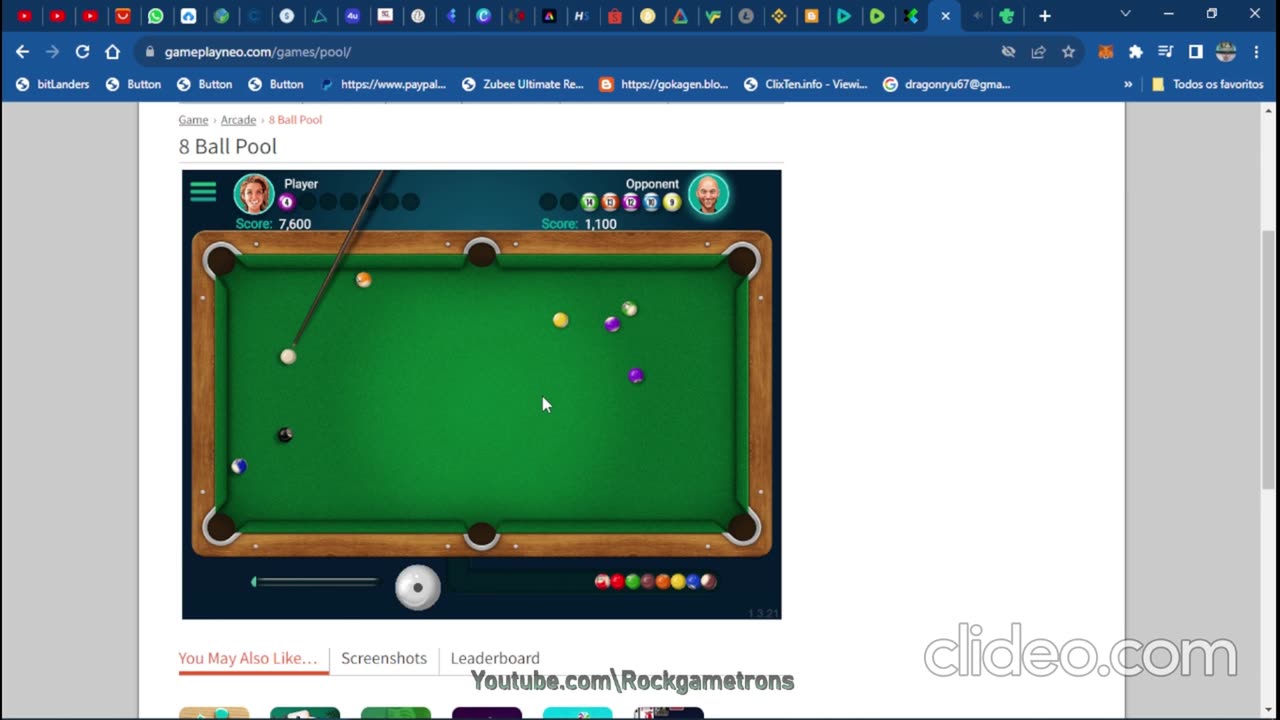
Task: Open the ClixTen.info bookmark
Action: pos(806,85)
